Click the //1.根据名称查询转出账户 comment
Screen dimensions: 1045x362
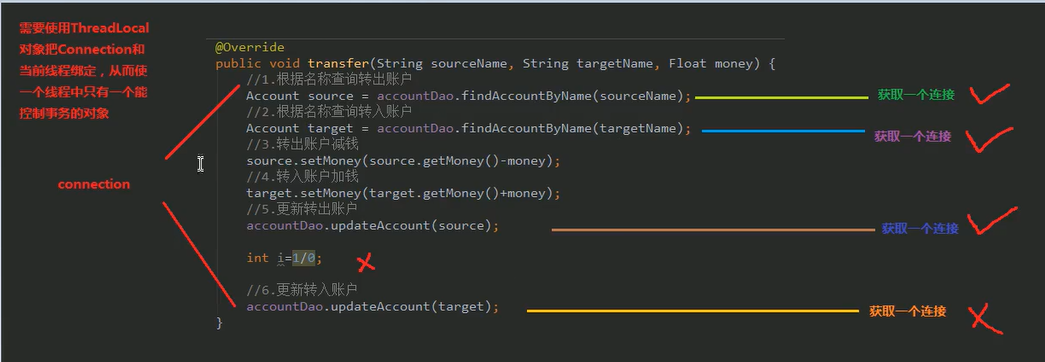[330, 80]
